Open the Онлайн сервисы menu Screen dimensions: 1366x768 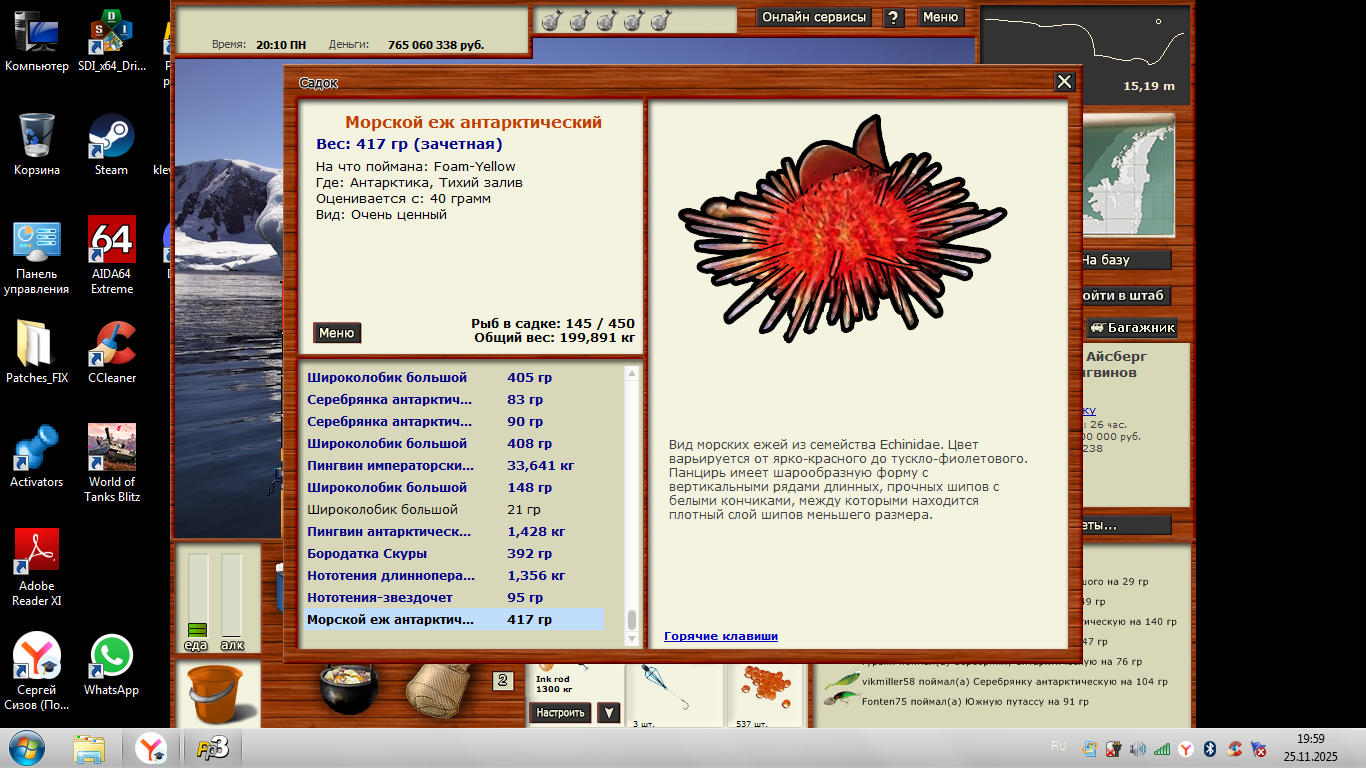coord(814,17)
